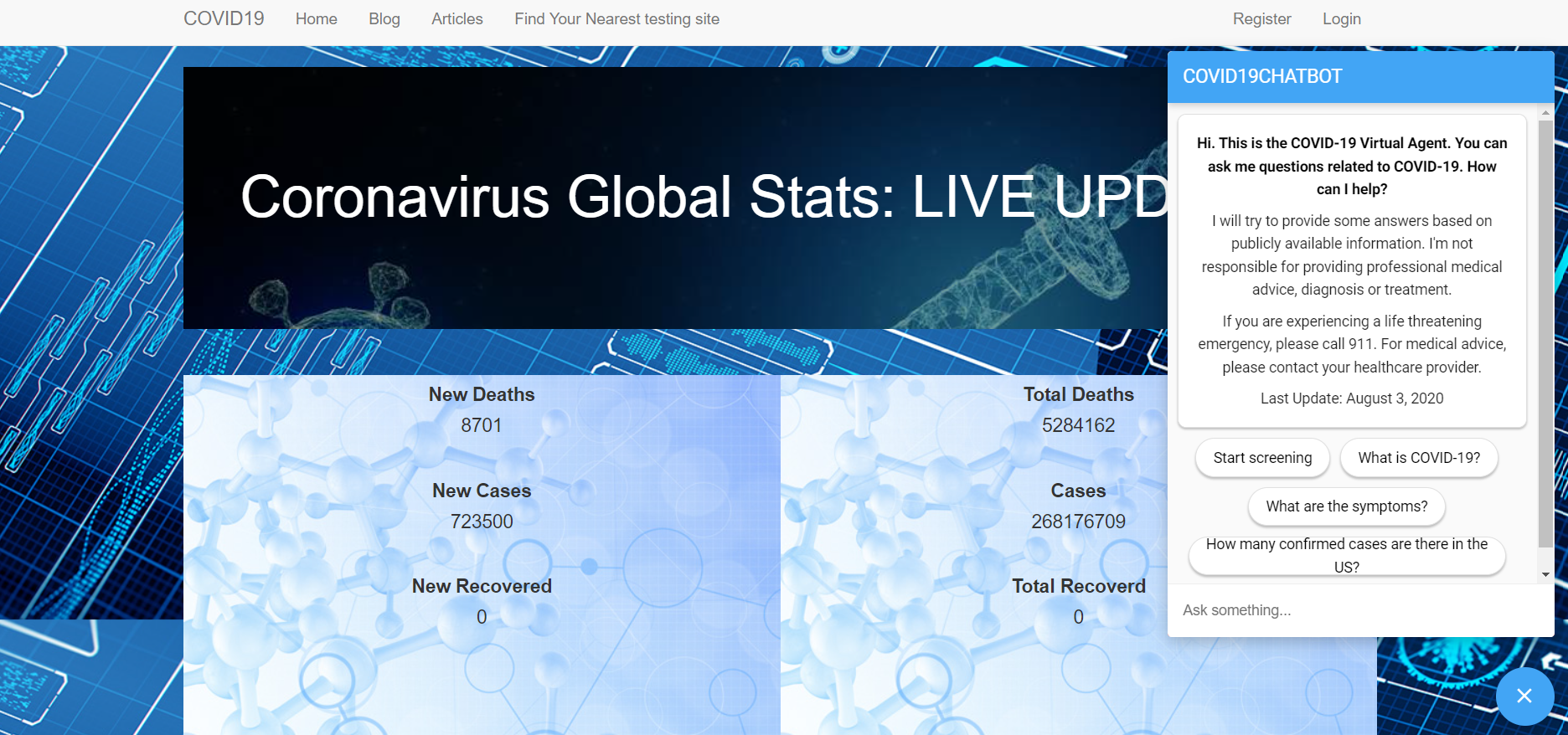Viewport: 1568px width, 735px height.
Task: Click the 'New Deaths' label
Action: [482, 394]
